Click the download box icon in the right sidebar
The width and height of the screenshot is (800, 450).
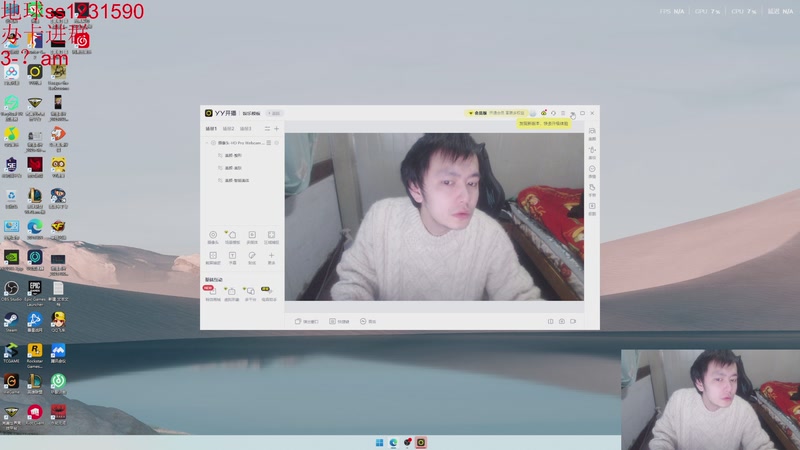click(x=592, y=209)
